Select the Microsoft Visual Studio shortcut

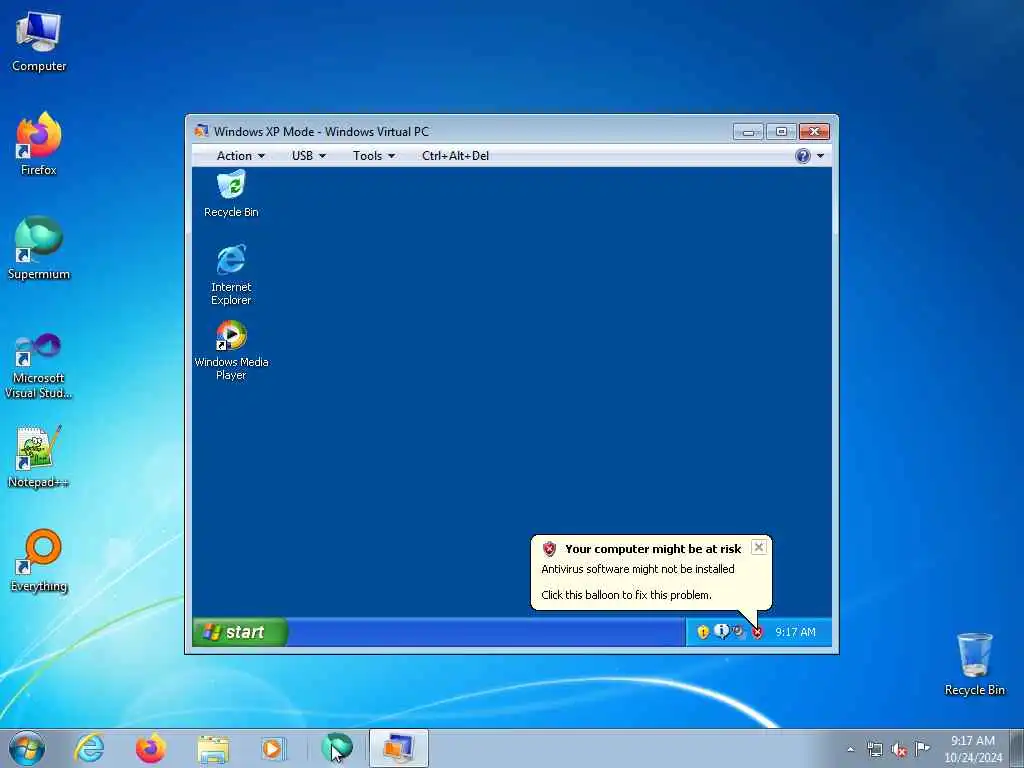39,366
